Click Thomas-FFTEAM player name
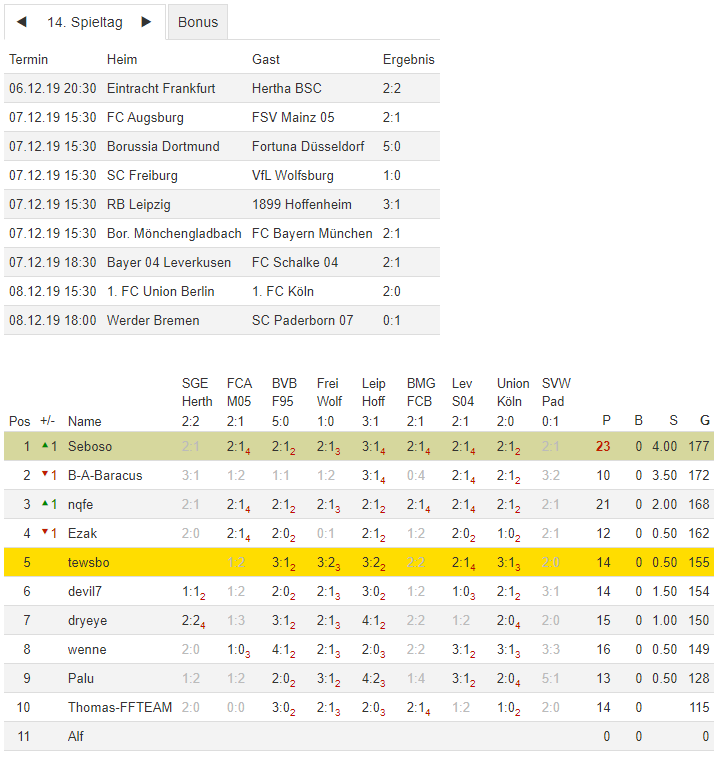 coord(119,707)
